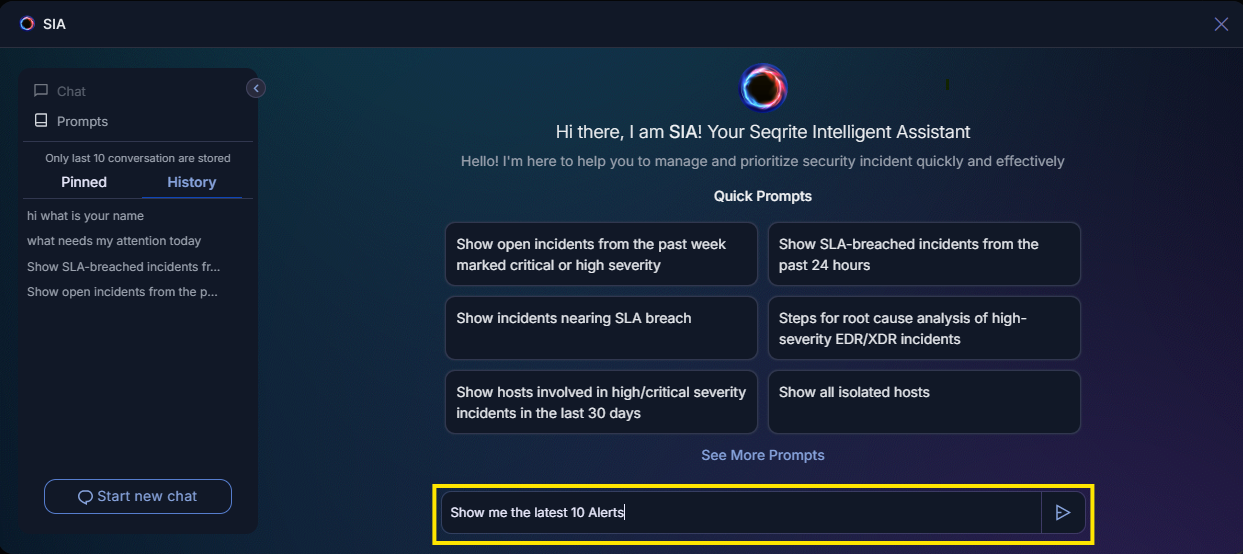The image size is (1243, 554).
Task: Switch to the Pinned tab
Action: pos(84,182)
